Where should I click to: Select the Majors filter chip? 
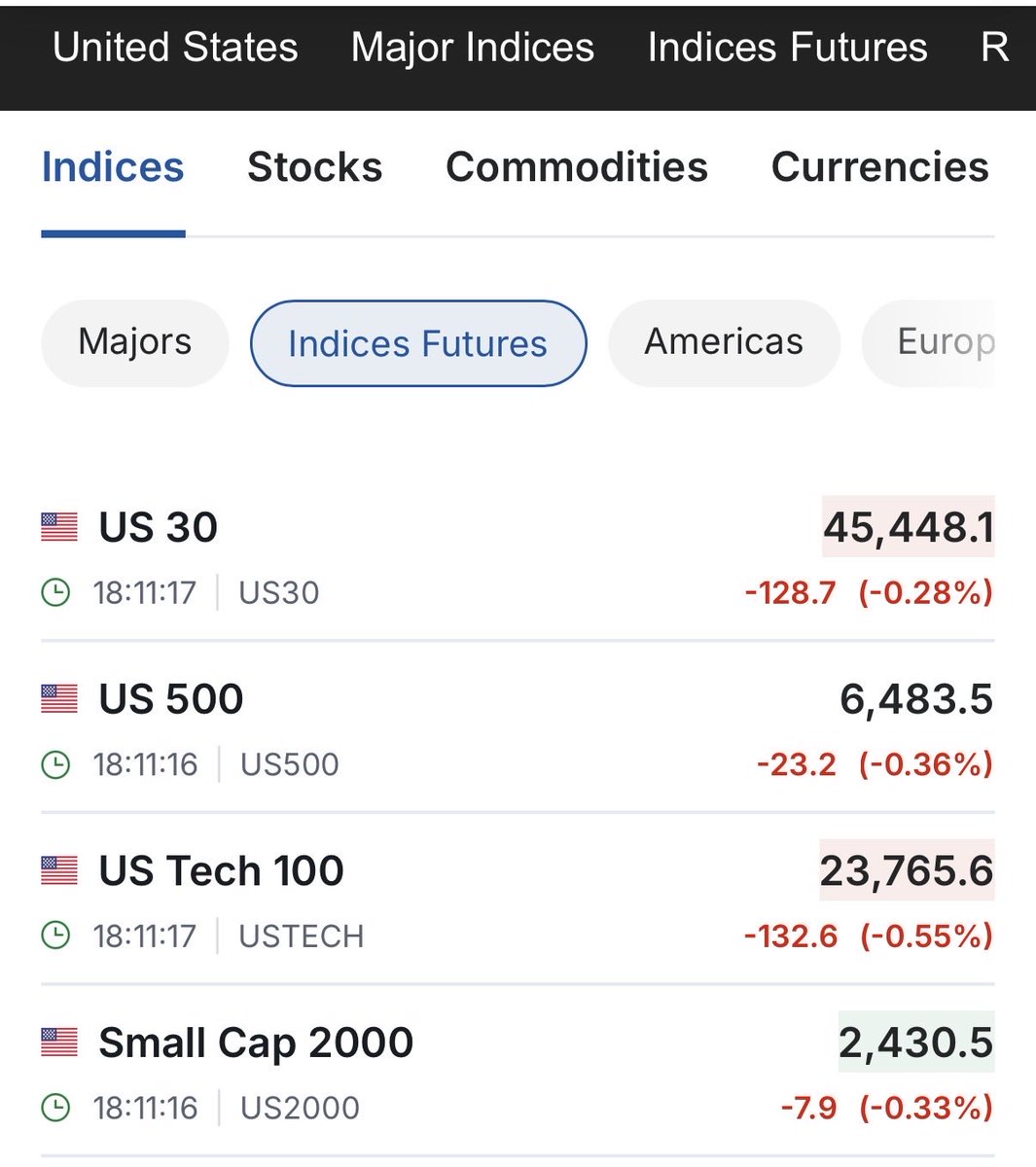134,342
